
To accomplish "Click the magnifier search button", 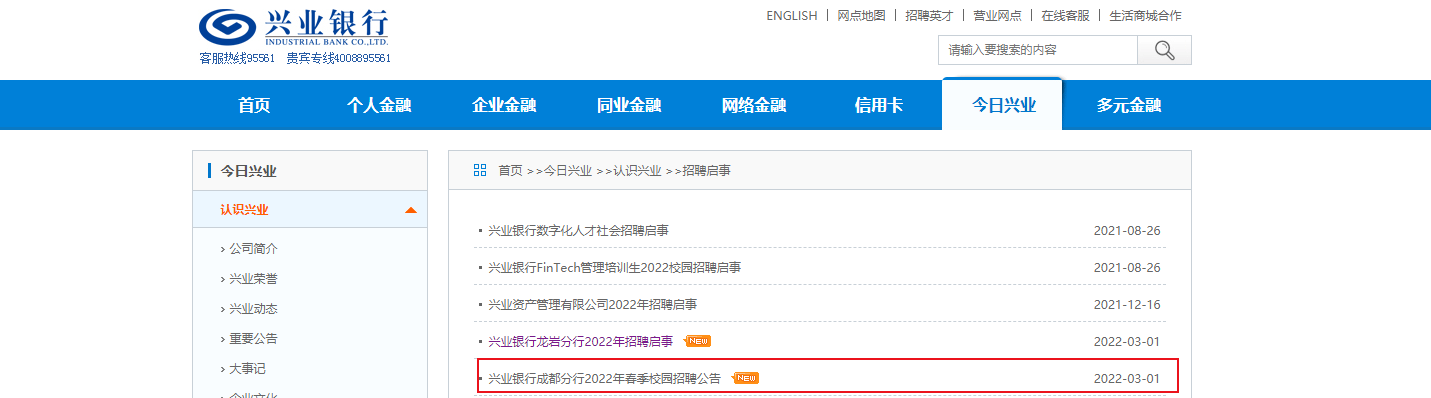I will tap(1164, 50).
